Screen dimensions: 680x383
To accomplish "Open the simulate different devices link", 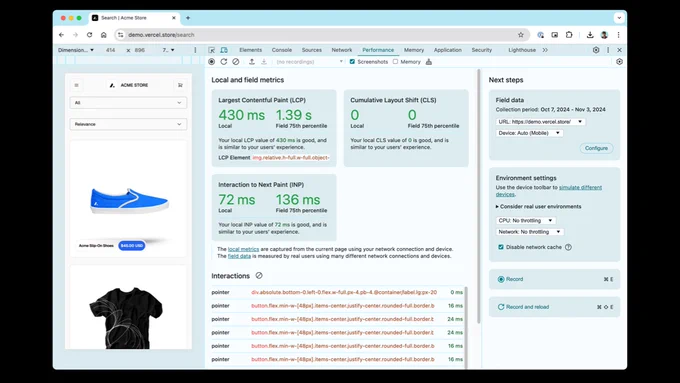I will pyautogui.click(x=549, y=191).
